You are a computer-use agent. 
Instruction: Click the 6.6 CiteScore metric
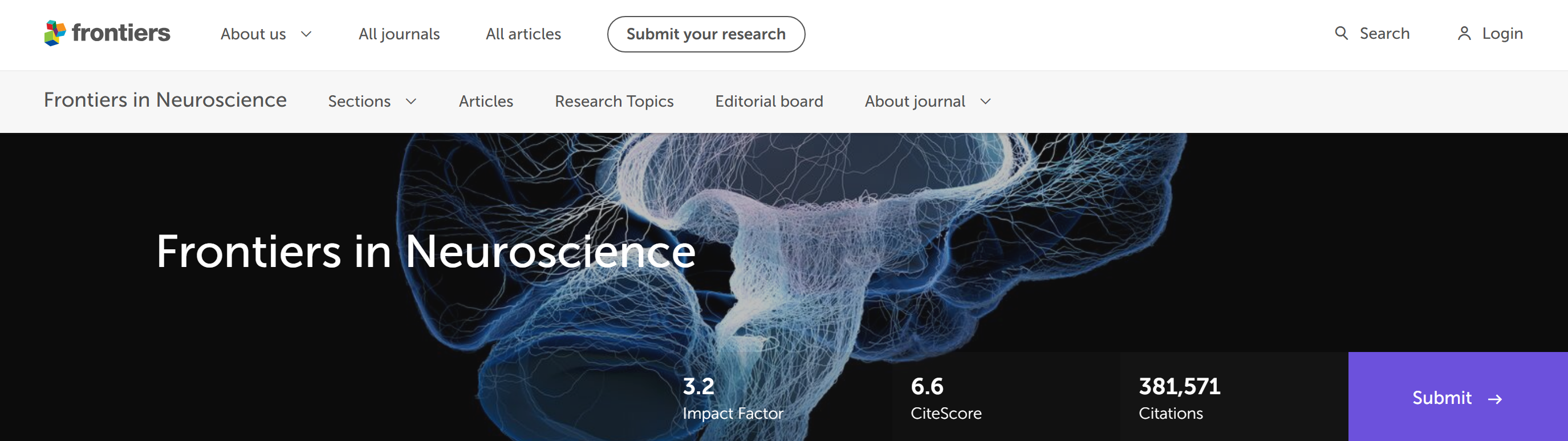(x=945, y=398)
